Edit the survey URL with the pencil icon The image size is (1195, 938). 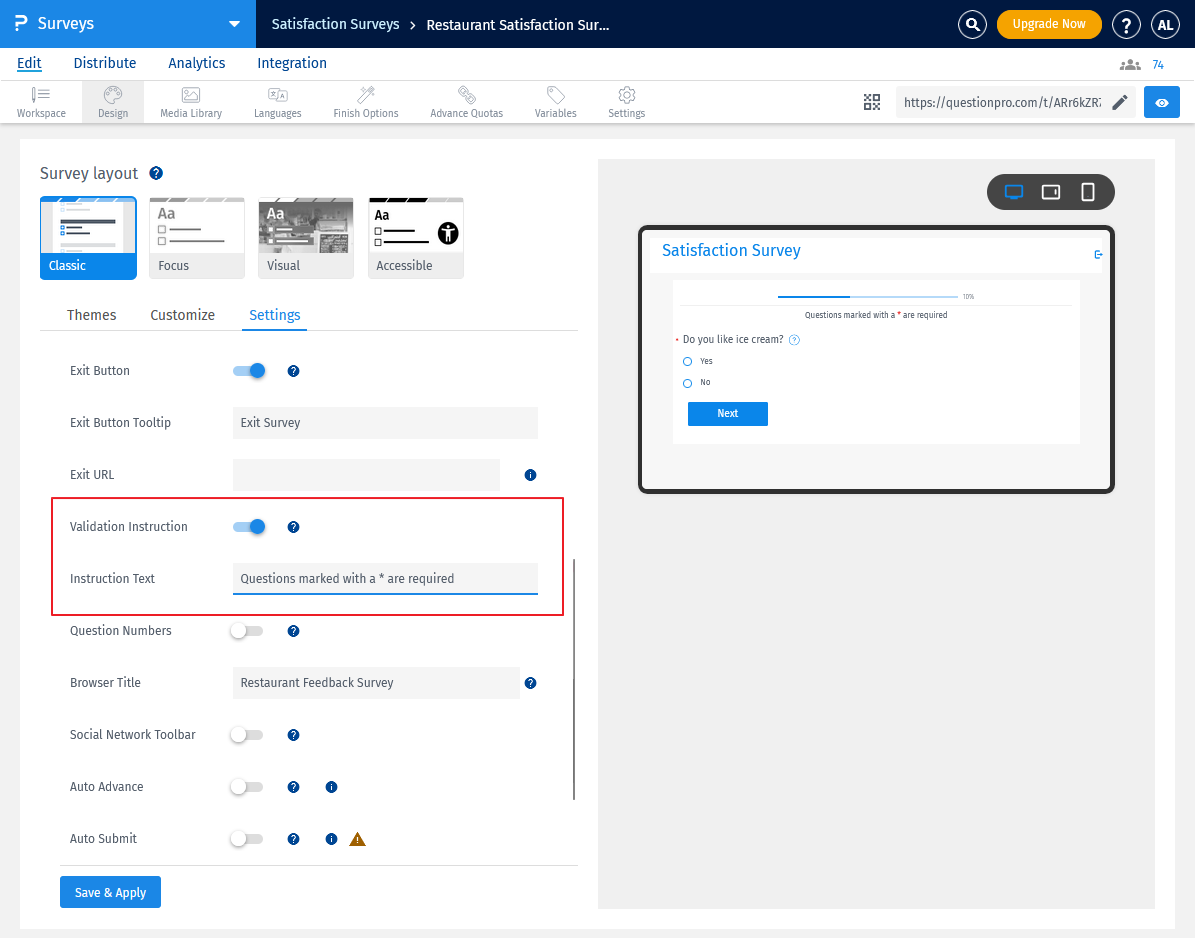point(1120,101)
